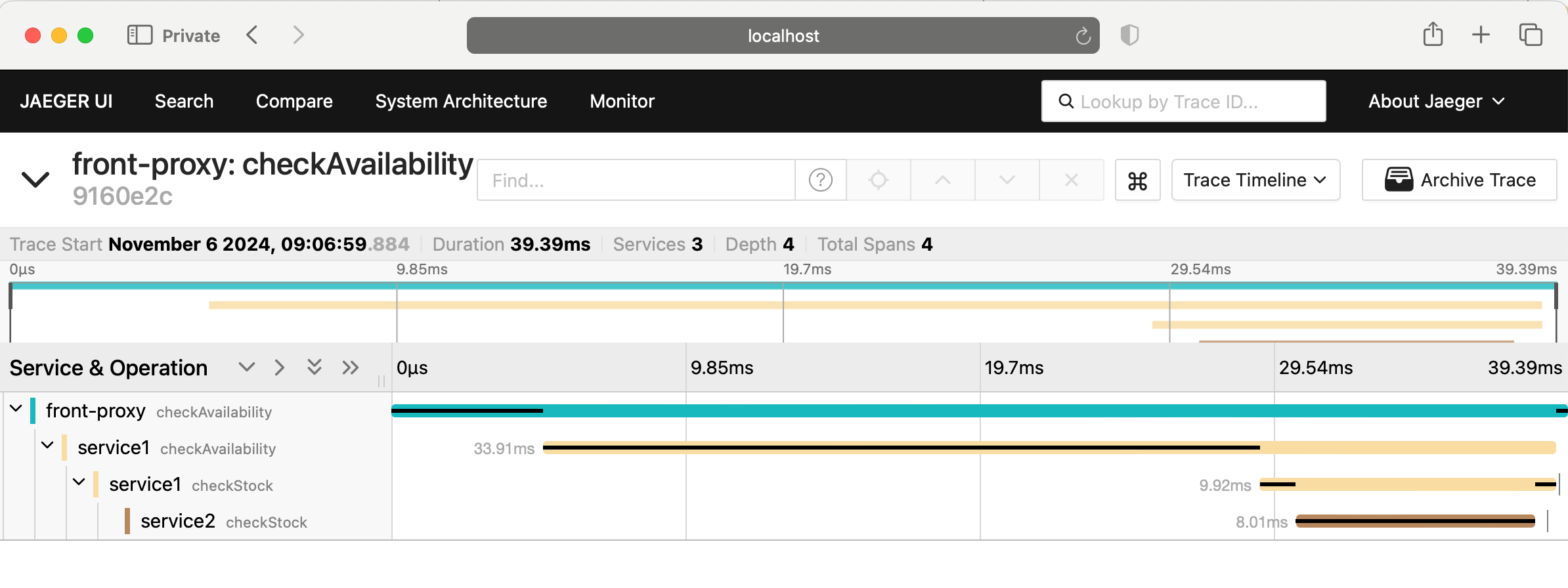This screenshot has height=588, width=1568.
Task: Expand all spans with double right chevron
Action: tap(351, 367)
